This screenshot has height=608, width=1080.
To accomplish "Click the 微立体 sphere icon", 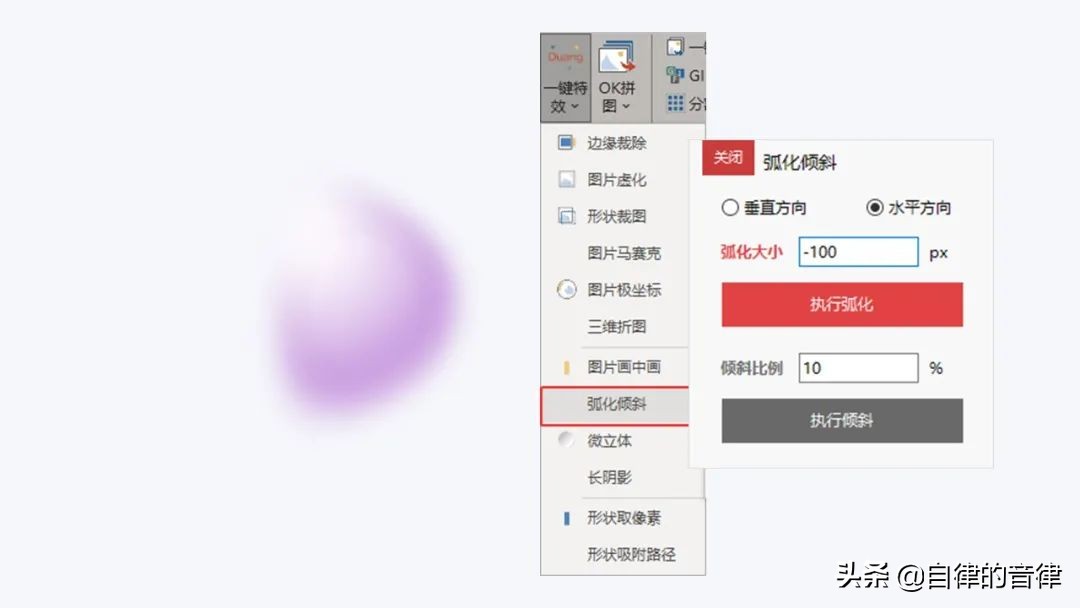I will [566, 439].
